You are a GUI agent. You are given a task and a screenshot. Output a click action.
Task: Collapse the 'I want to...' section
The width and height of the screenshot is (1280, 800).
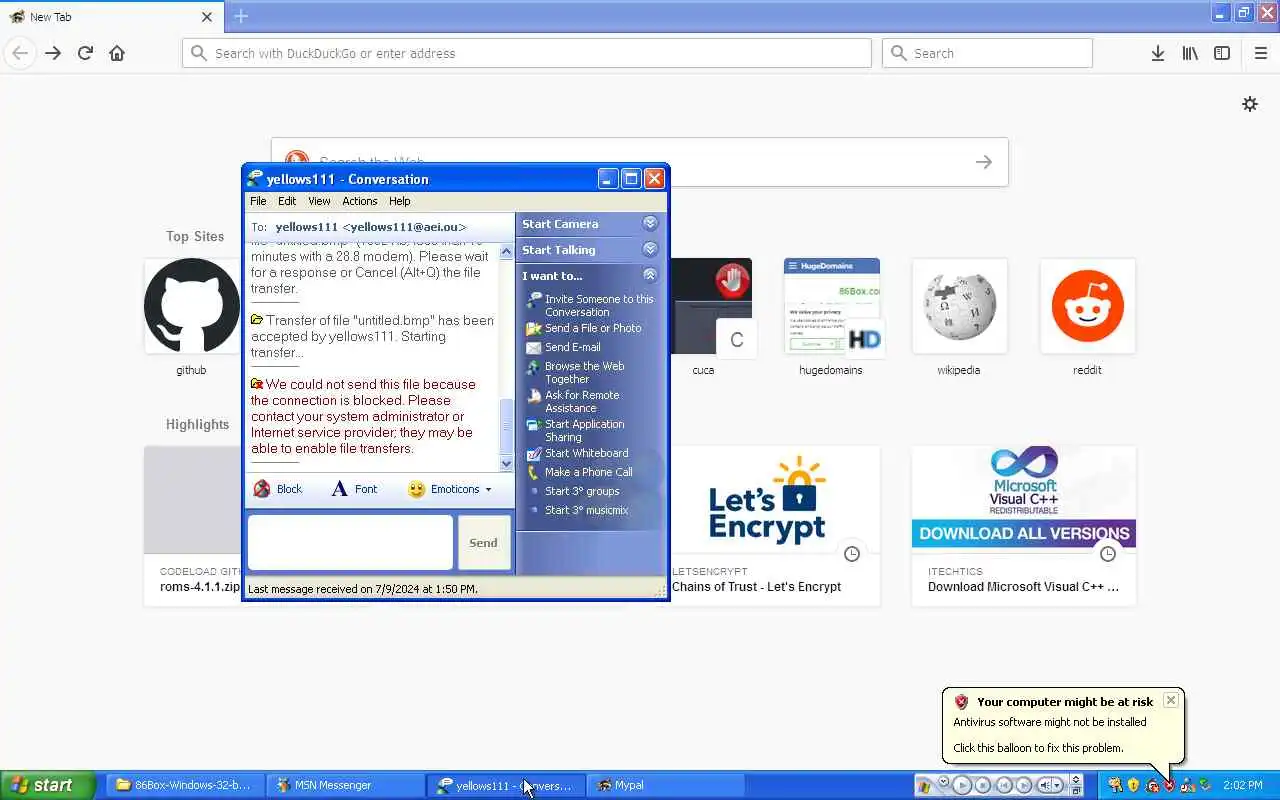pyautogui.click(x=650, y=275)
